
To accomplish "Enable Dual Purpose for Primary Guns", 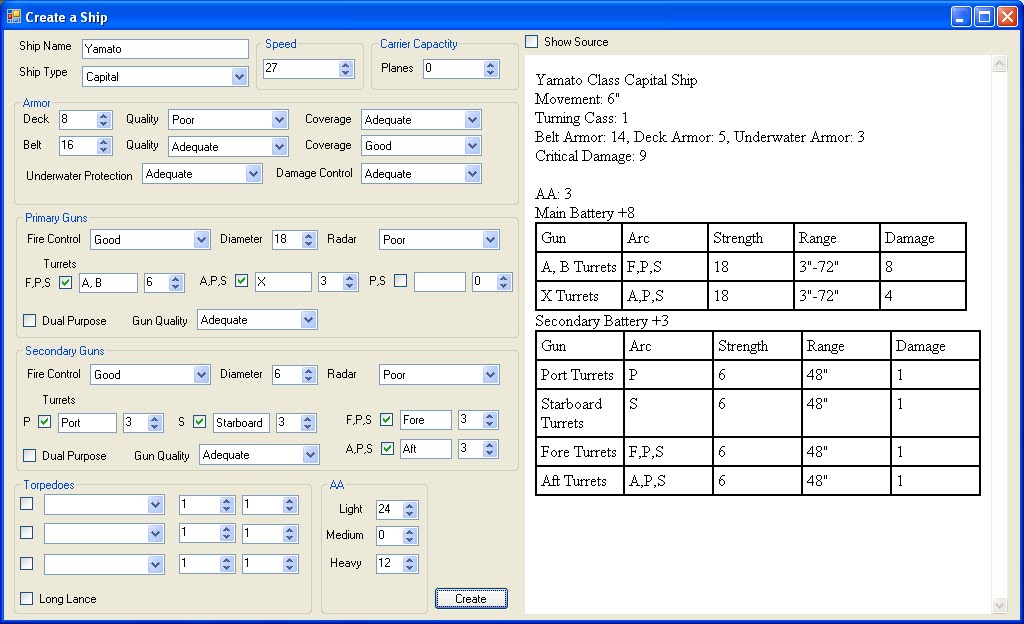I will pos(29,320).
